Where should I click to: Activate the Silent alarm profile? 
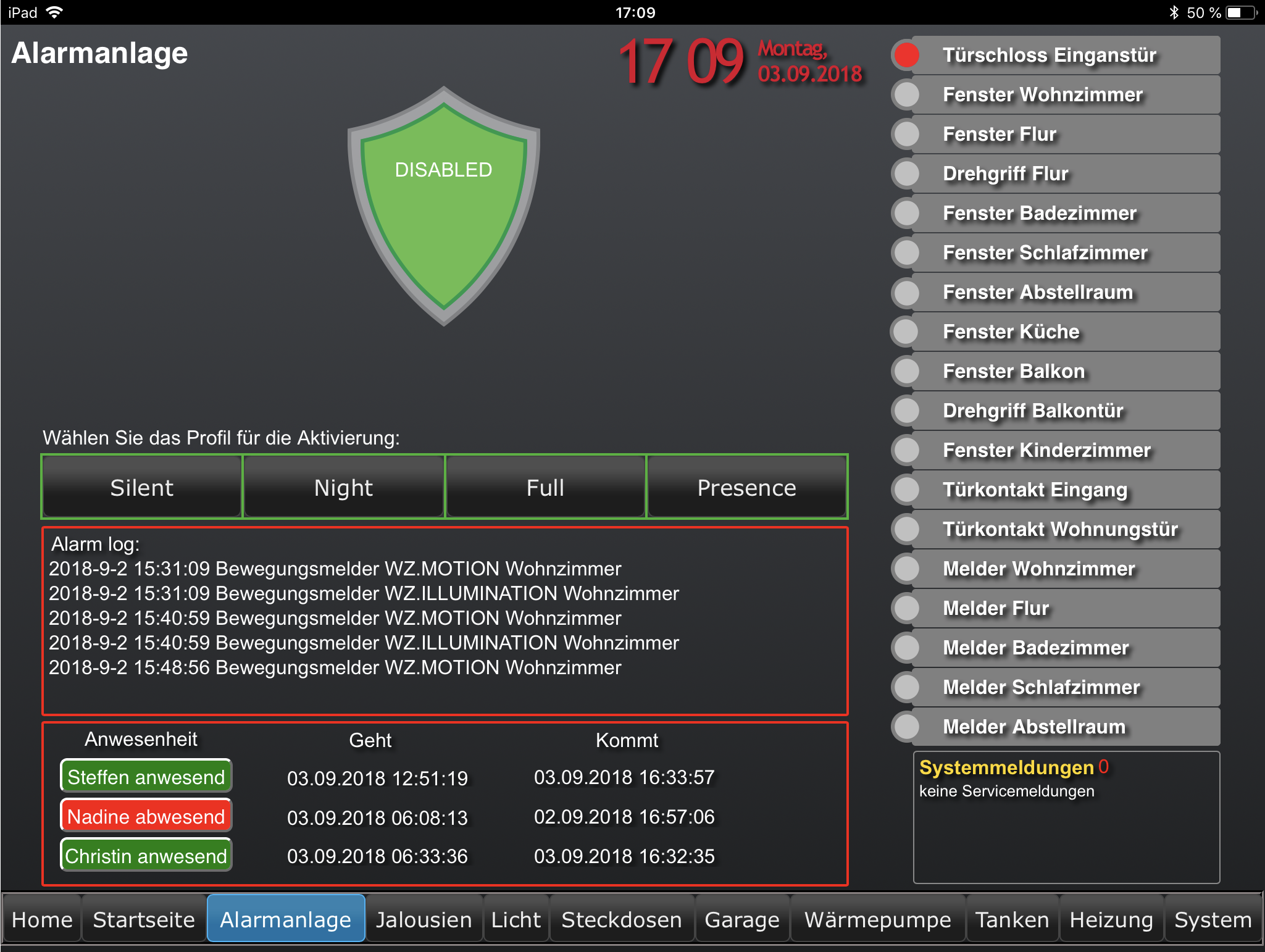click(141, 488)
